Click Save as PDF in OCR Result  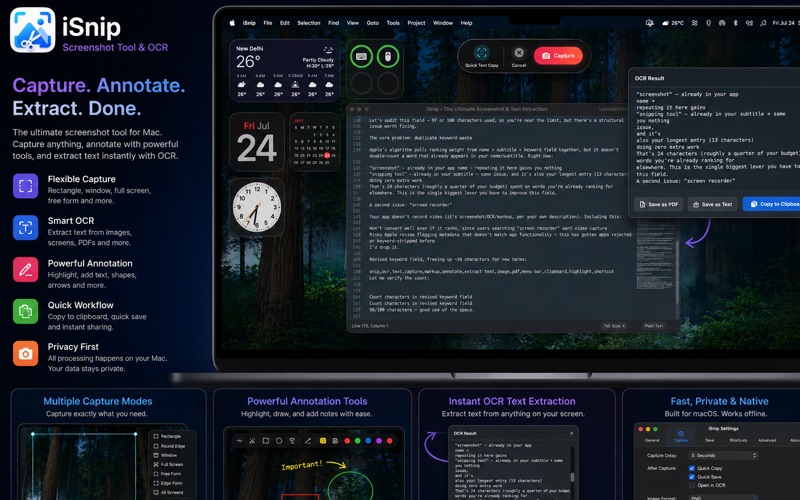[659, 204]
